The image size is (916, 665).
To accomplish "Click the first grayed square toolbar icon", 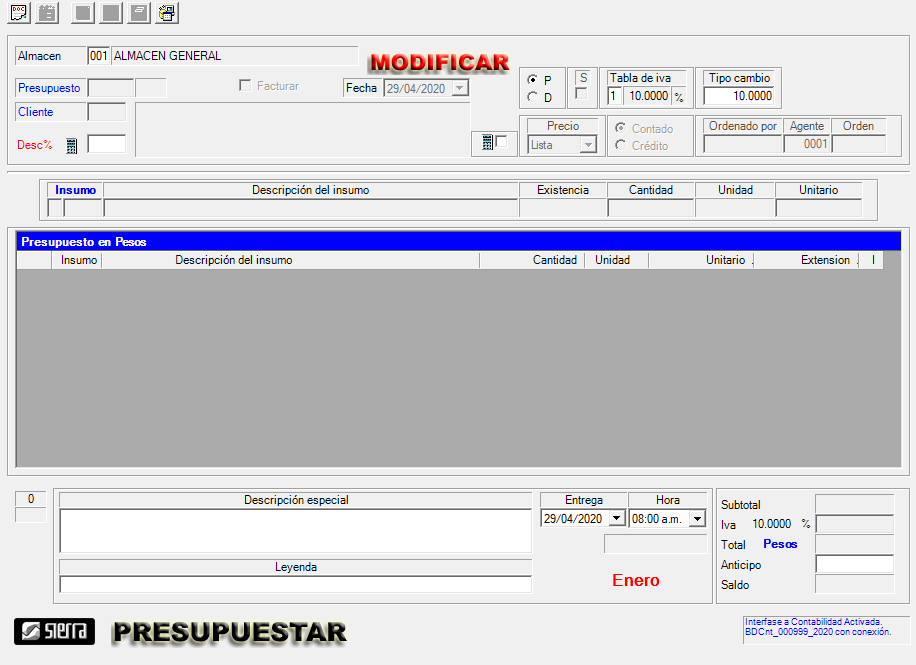I will (x=84, y=13).
